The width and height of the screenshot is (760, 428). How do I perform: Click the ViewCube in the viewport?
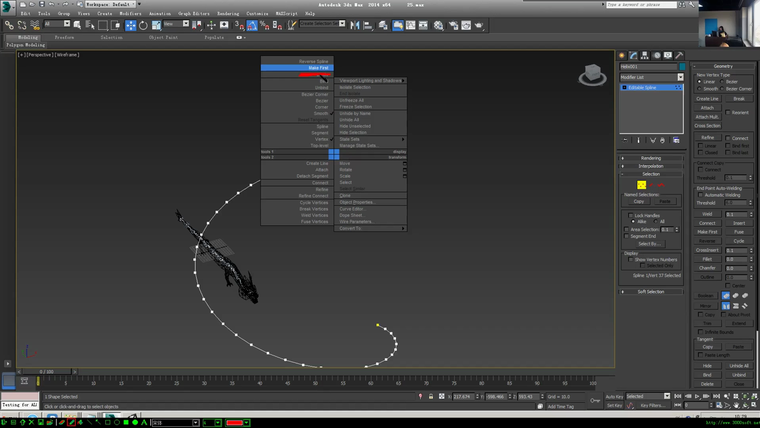(x=594, y=73)
